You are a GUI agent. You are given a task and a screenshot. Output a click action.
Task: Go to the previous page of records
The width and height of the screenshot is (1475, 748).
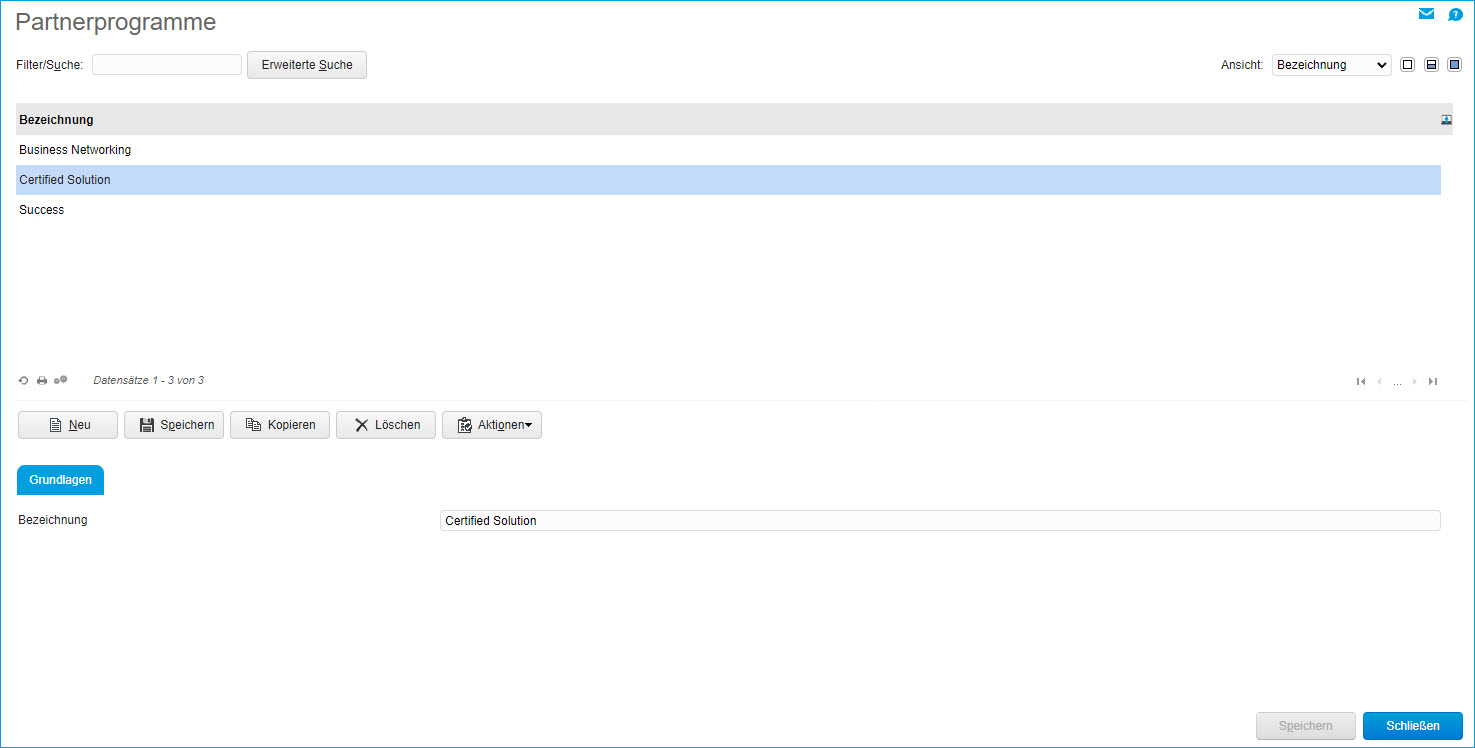coord(1380,381)
